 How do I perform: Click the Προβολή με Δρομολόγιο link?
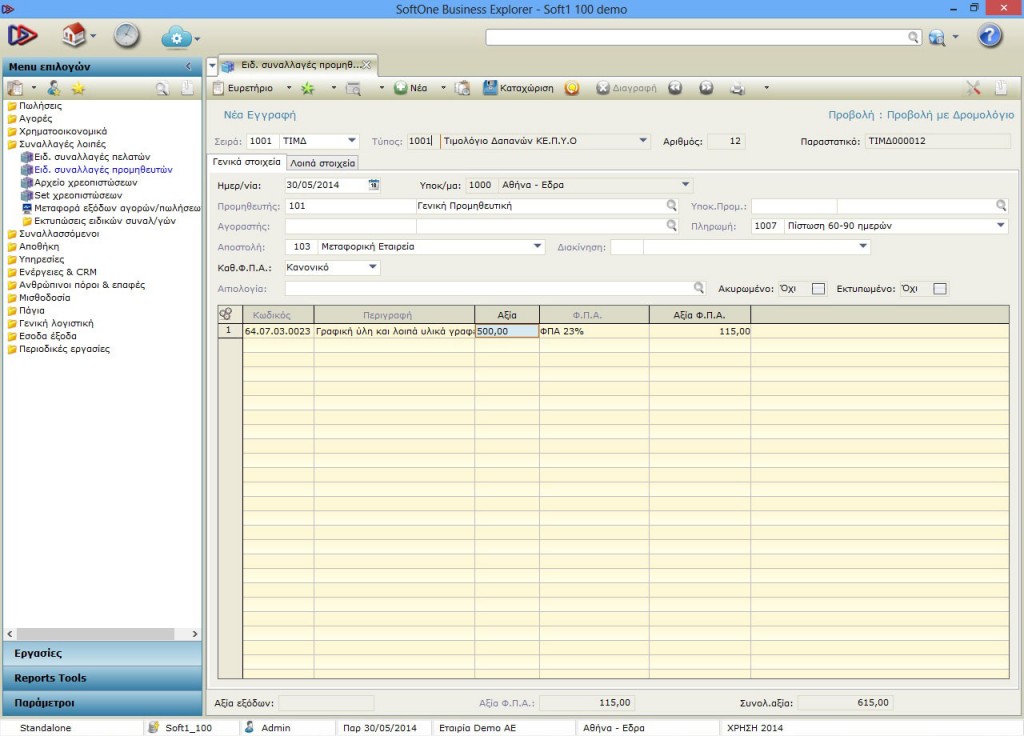point(950,115)
